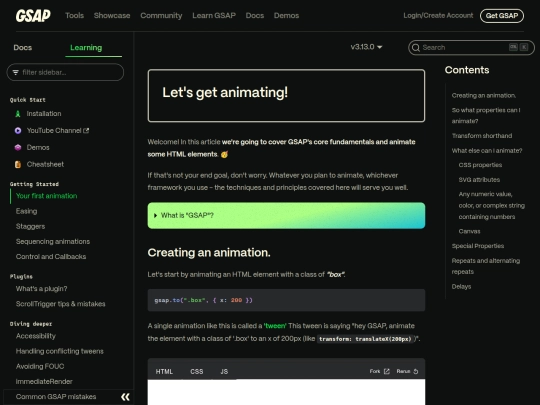
Task: Open the Community menu
Action: click(161, 15)
